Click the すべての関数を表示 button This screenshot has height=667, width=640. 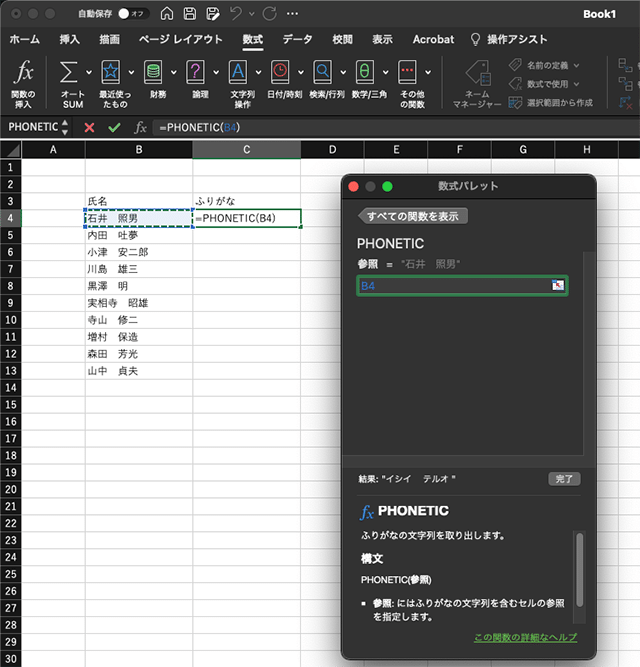point(413,217)
